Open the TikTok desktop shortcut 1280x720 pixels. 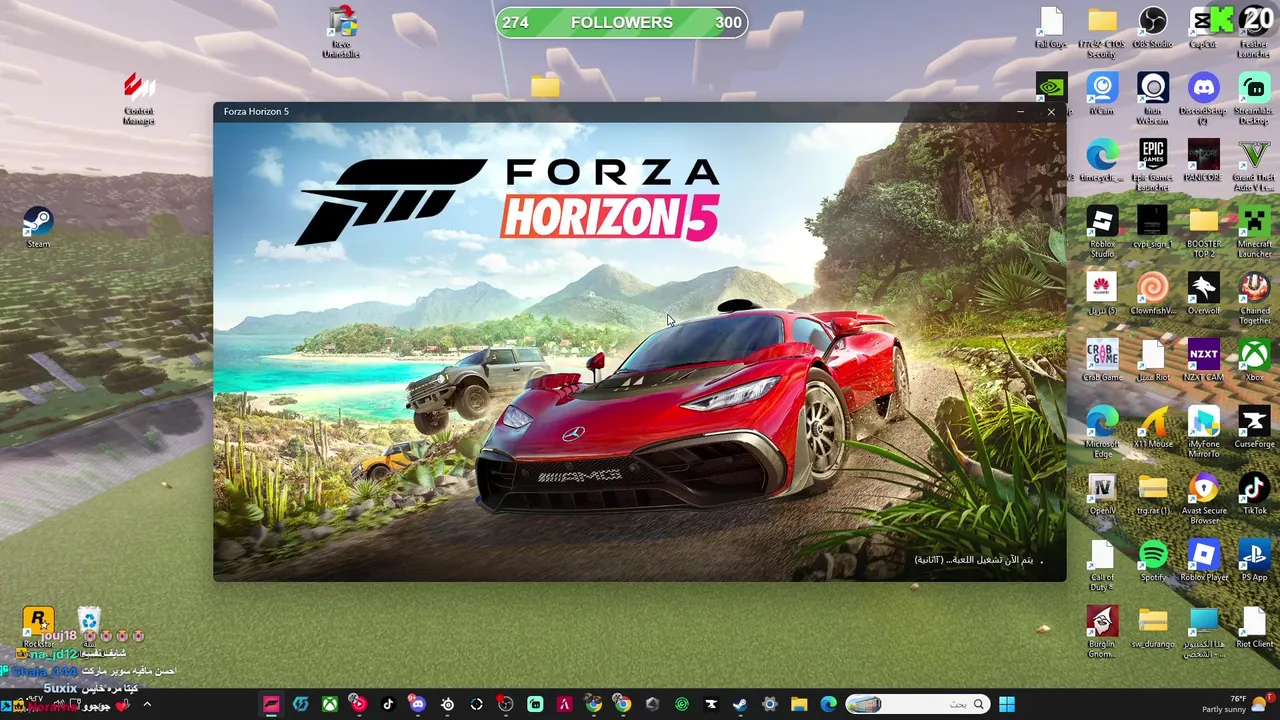pyautogui.click(x=1254, y=494)
